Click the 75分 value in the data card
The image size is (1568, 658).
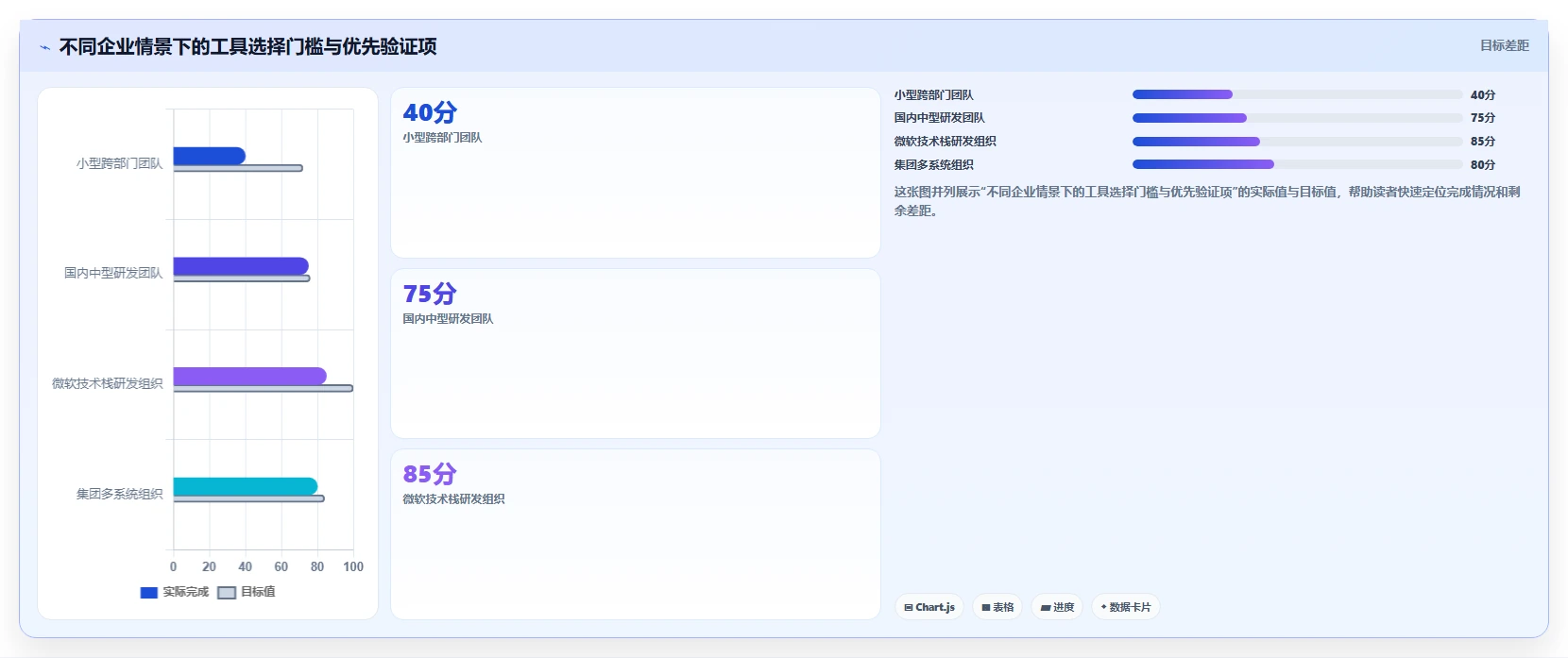tap(430, 294)
